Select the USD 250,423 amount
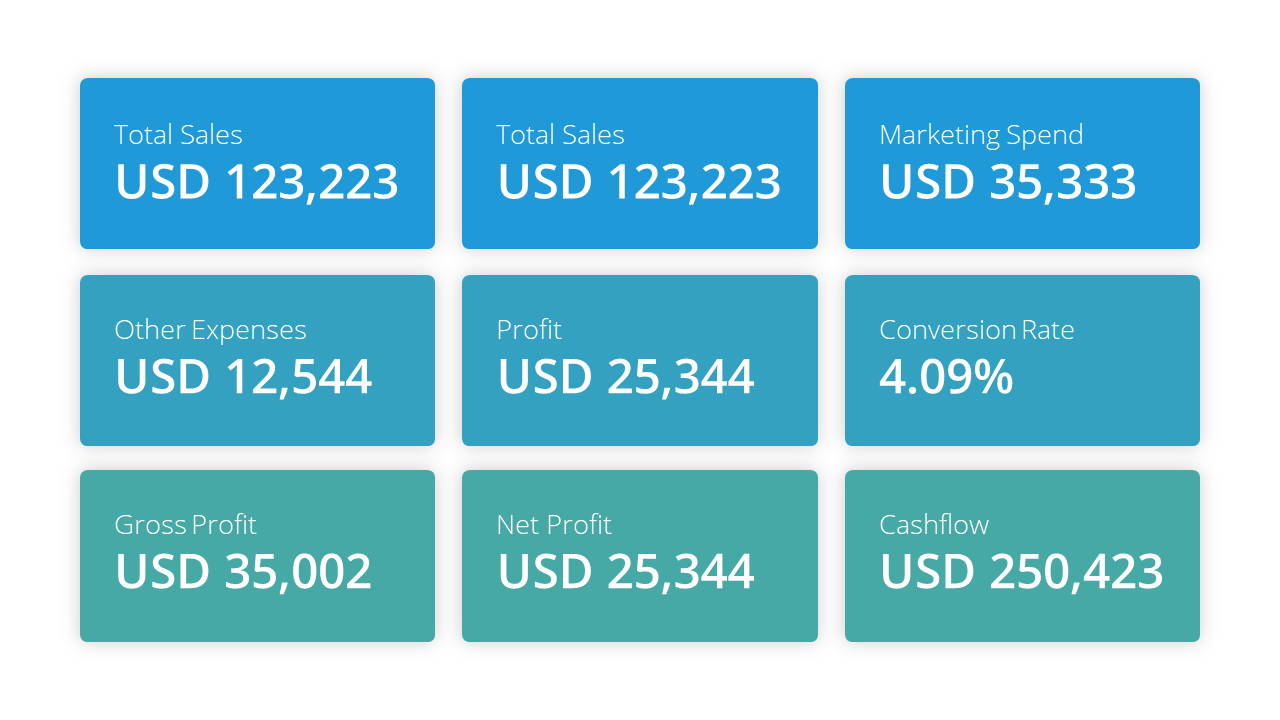This screenshot has height=720, width=1280. click(1022, 572)
